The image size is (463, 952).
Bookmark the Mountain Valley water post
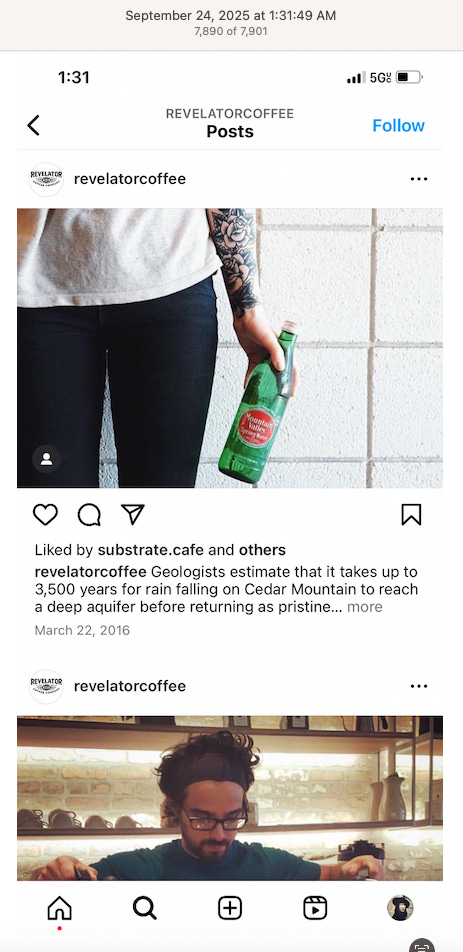[x=411, y=515]
